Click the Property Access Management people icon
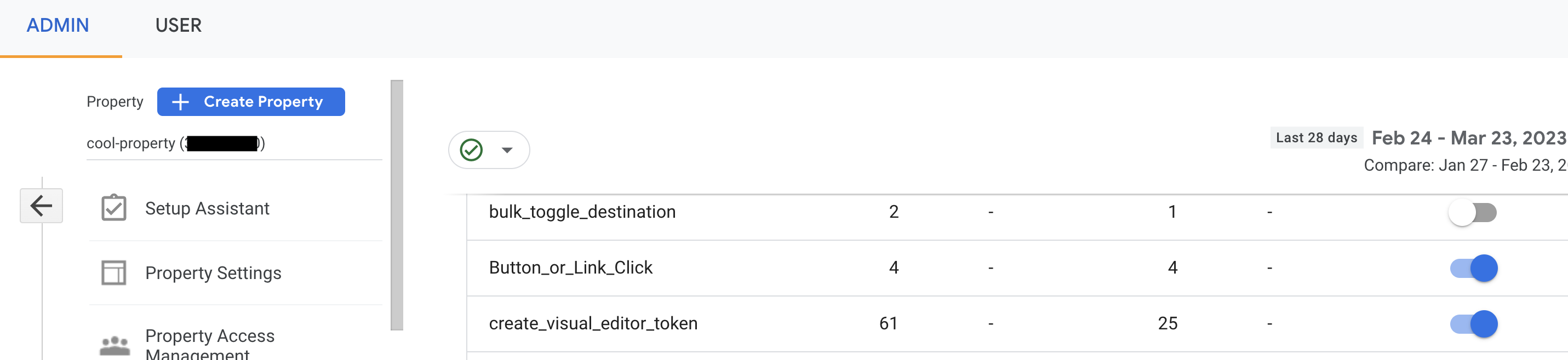 [x=115, y=345]
